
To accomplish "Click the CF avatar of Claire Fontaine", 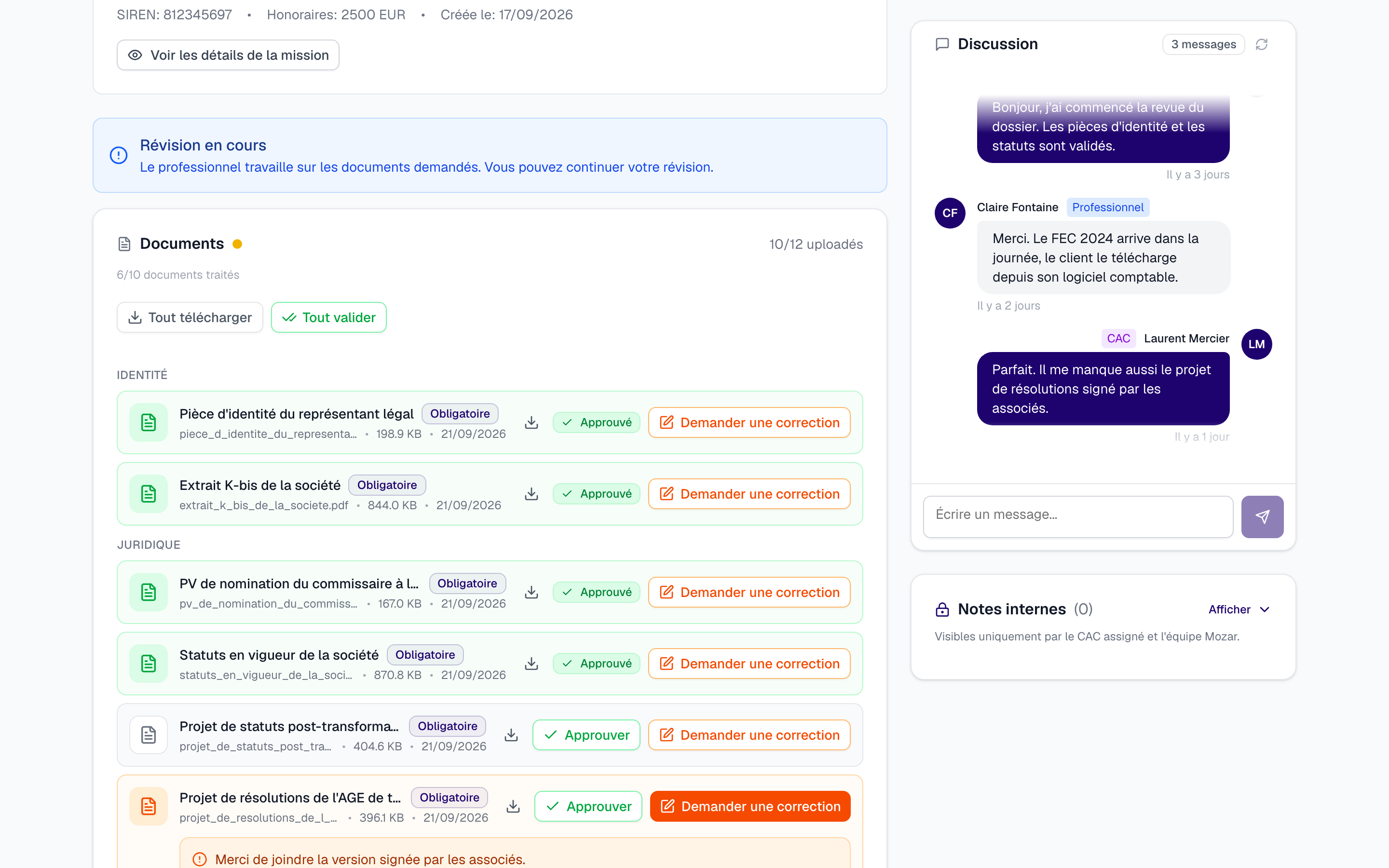I will point(950,213).
